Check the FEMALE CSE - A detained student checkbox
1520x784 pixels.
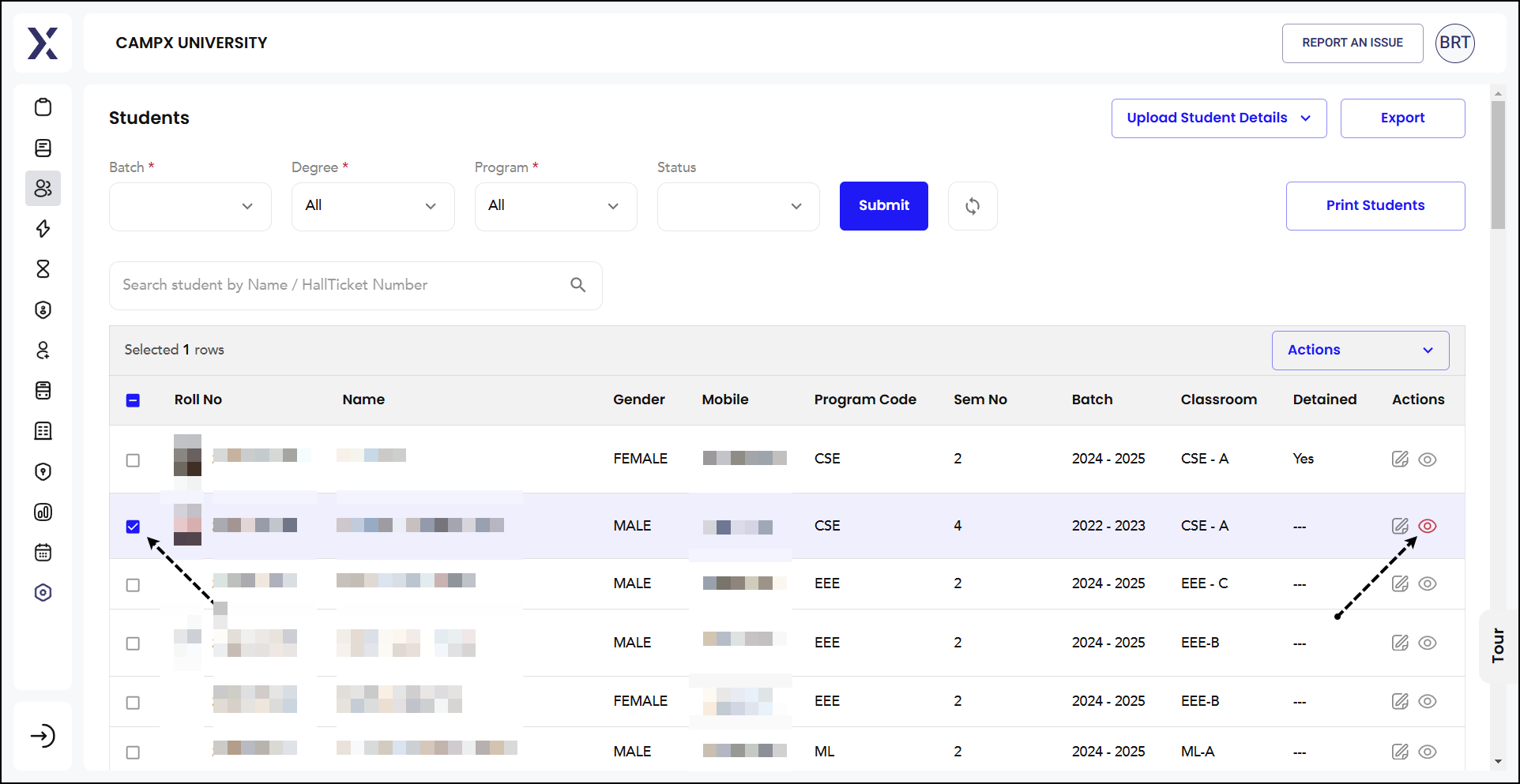133,460
